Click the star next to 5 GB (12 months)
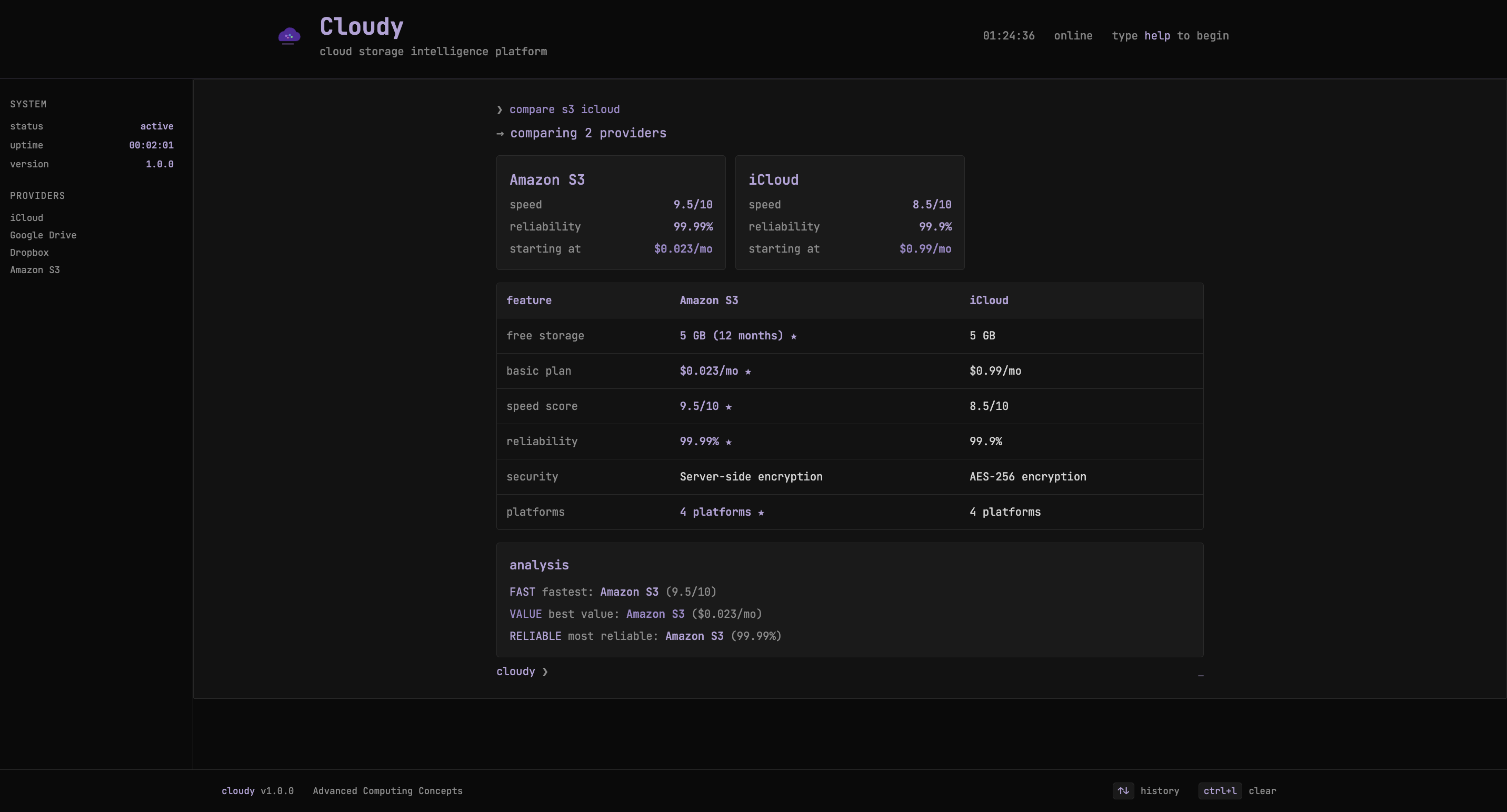Image resolution: width=1507 pixels, height=812 pixels. click(793, 336)
